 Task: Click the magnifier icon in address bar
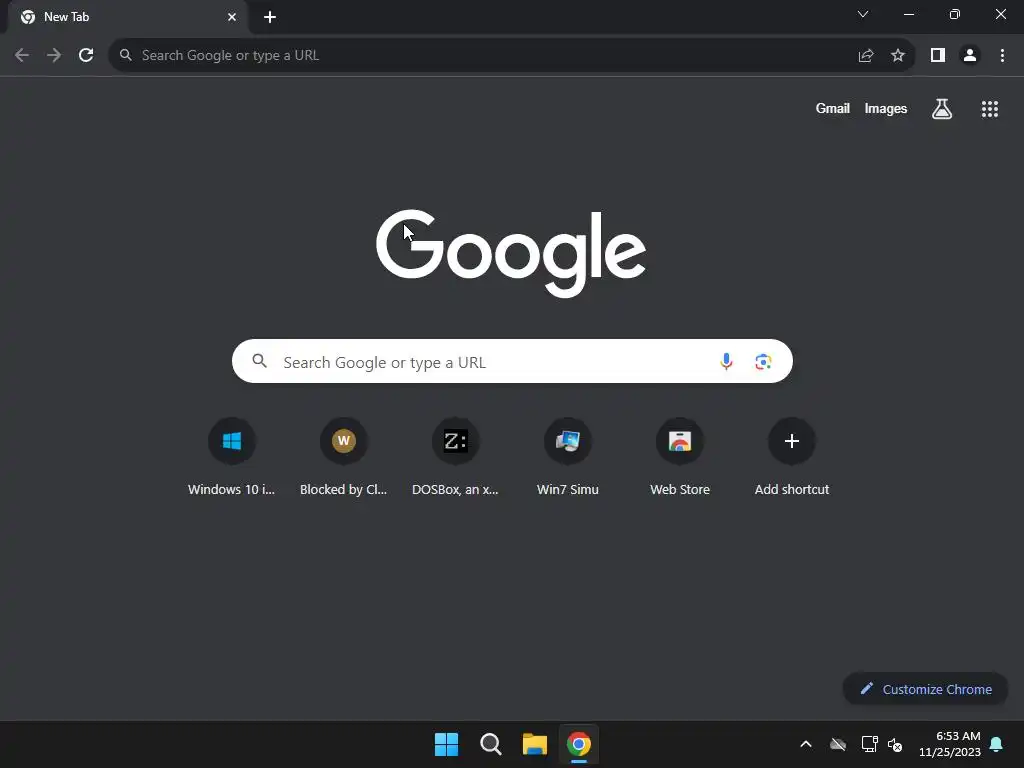[126, 56]
